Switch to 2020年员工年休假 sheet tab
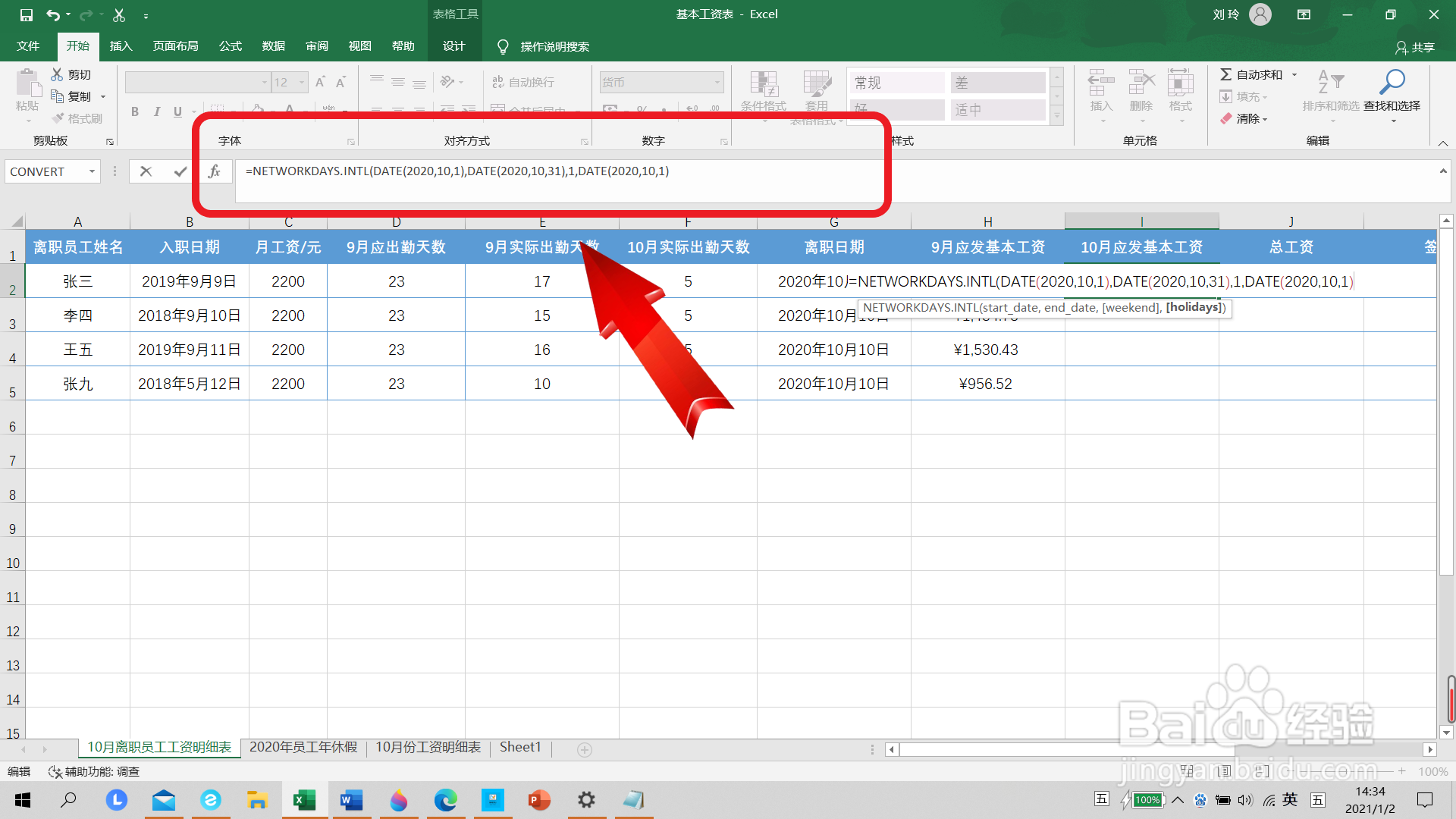This screenshot has height=819, width=1456. 303,747
